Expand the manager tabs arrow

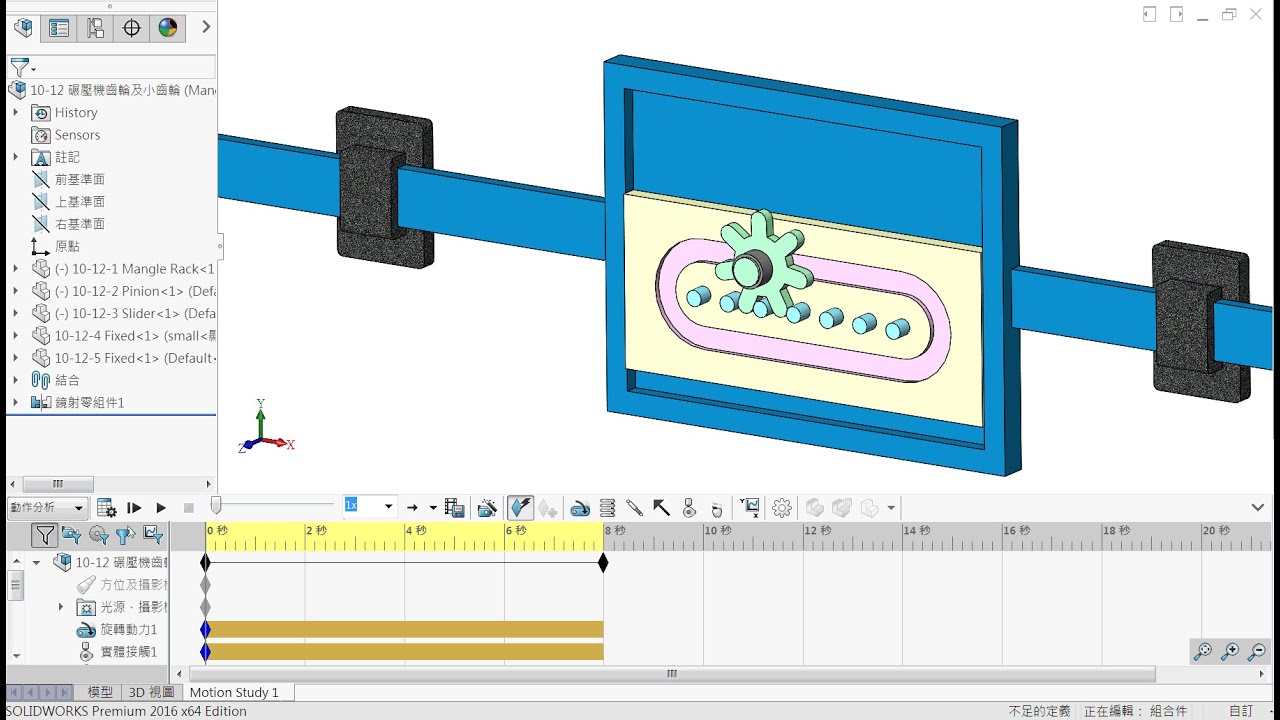pyautogui.click(x=206, y=27)
